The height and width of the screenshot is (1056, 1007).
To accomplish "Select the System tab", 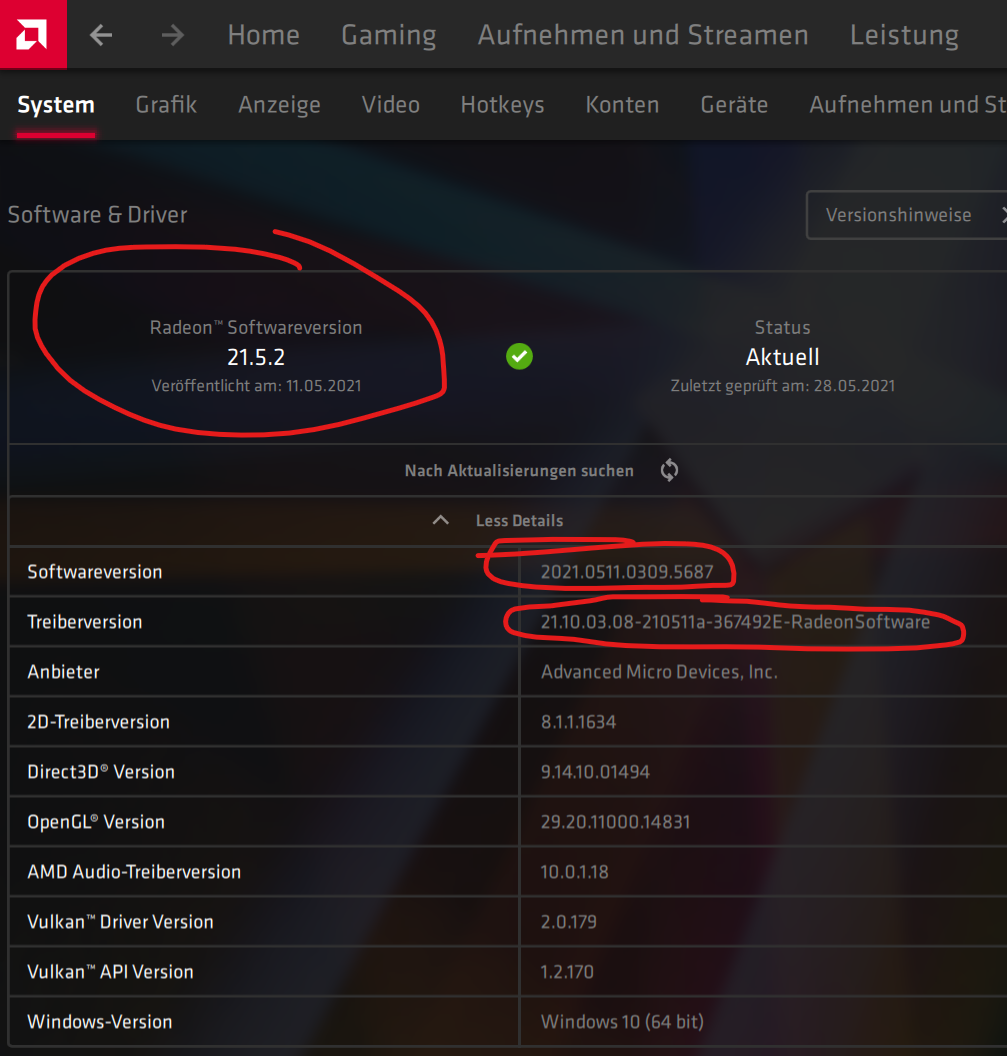I will coord(56,105).
